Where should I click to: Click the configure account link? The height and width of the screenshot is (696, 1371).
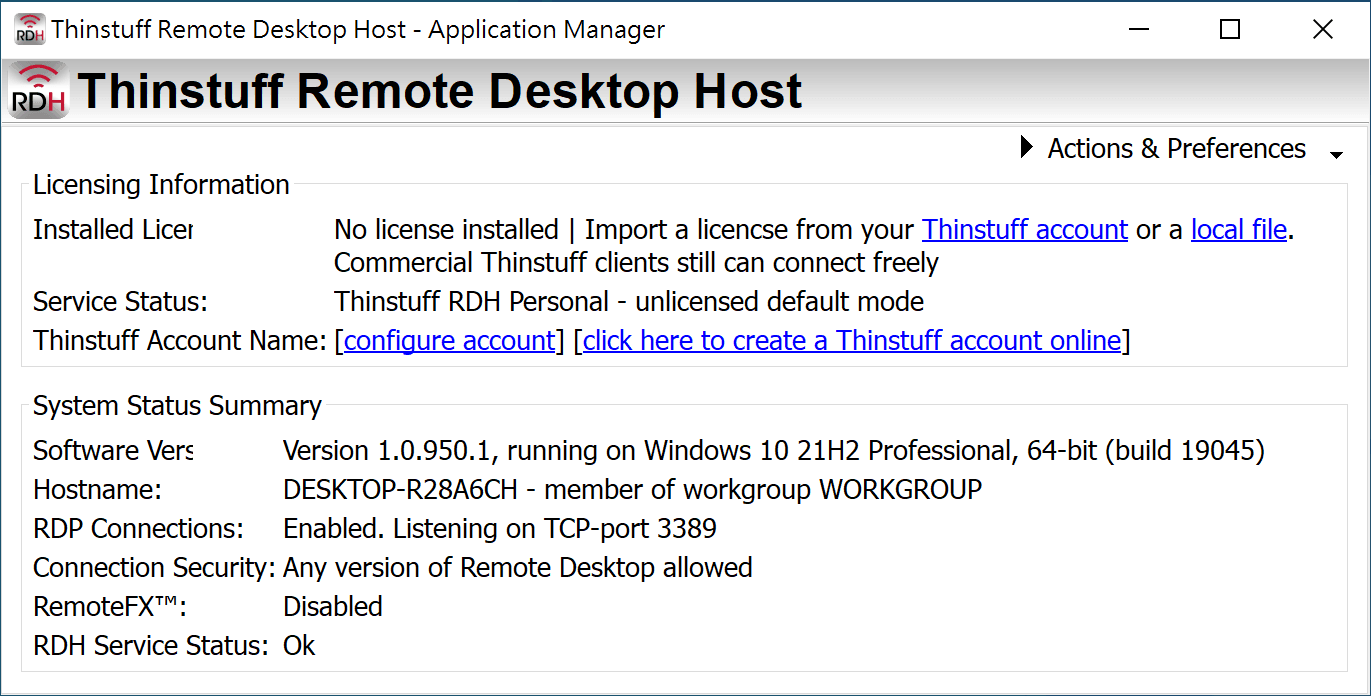tap(449, 341)
